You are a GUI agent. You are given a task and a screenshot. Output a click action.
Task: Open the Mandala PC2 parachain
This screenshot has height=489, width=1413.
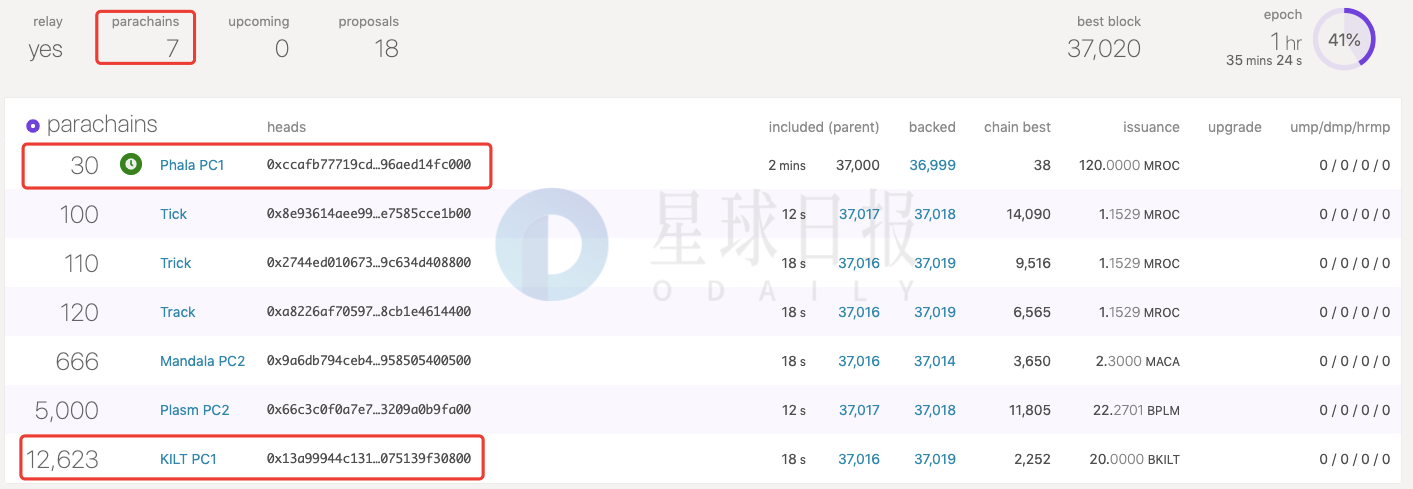tap(202, 361)
